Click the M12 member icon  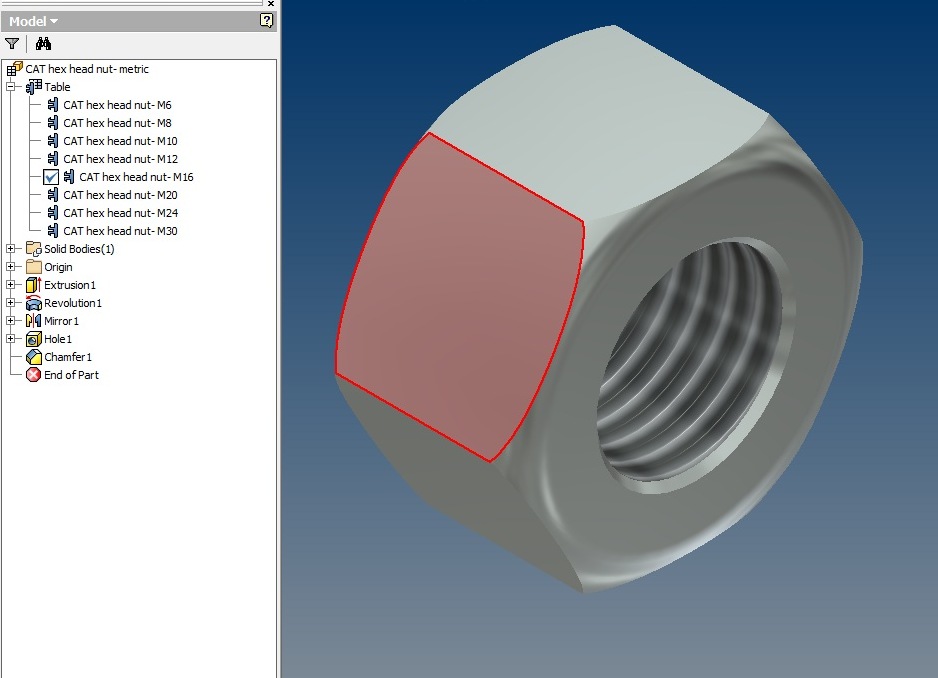[53, 159]
